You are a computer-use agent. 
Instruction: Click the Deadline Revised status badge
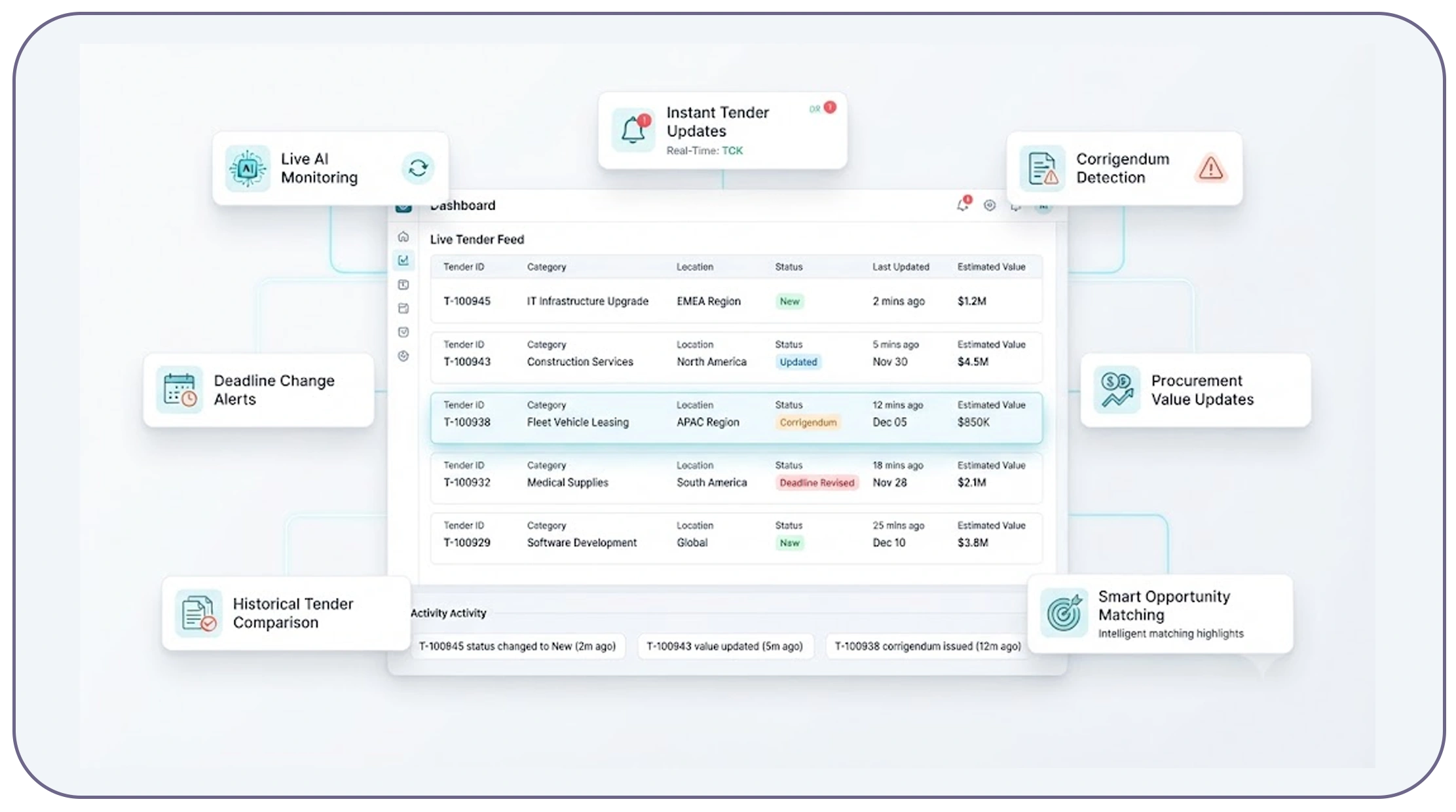click(x=817, y=483)
